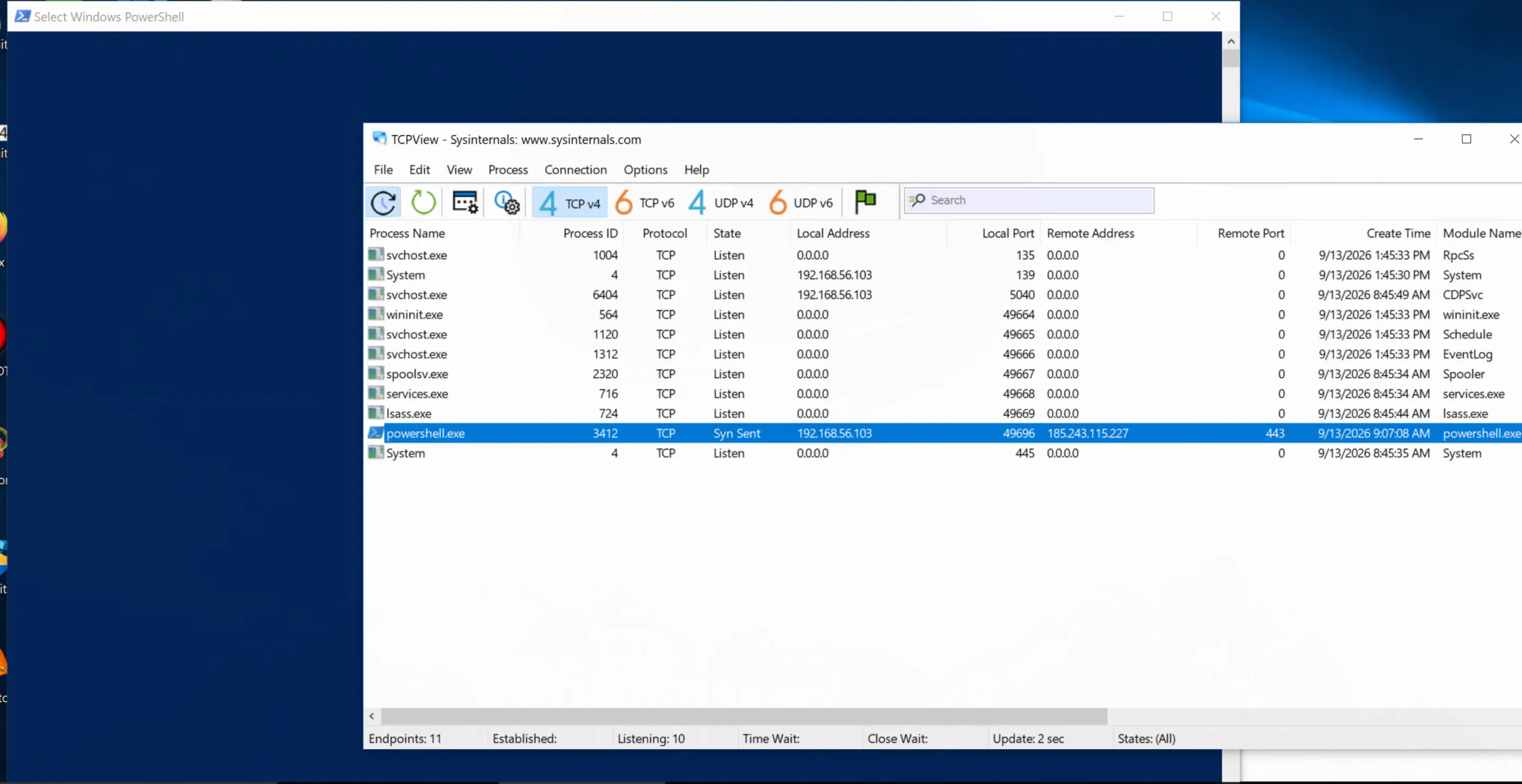Viewport: 1522px width, 784px height.
Task: Sort by Protocol column header
Action: tap(665, 233)
